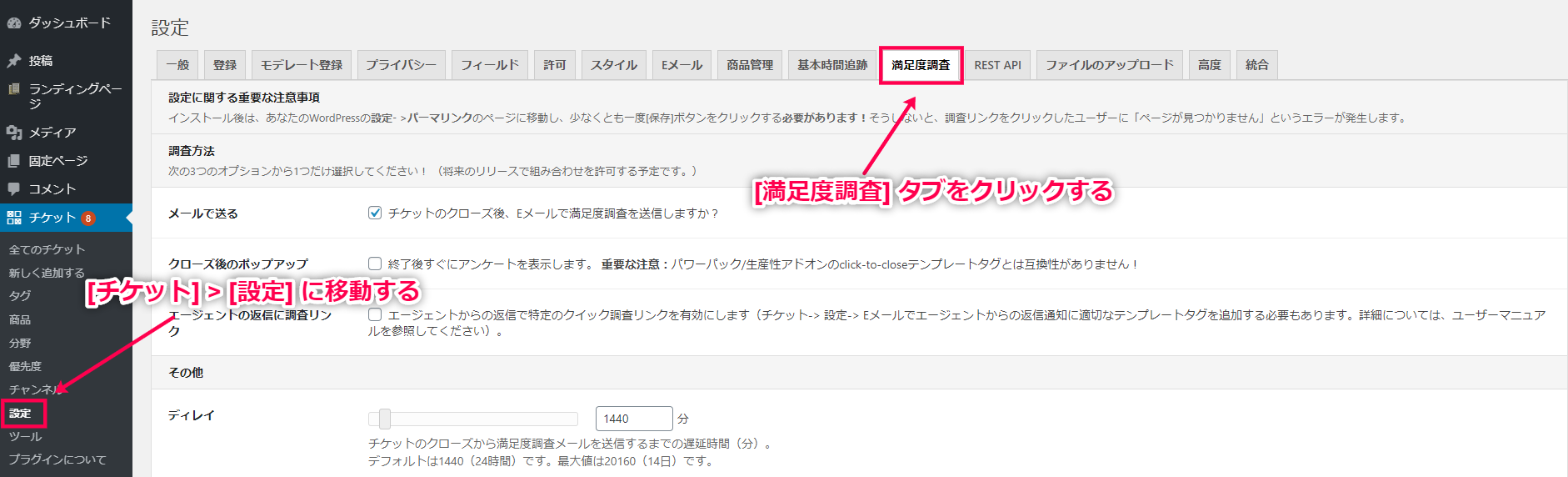The image size is (1568, 477).
Task: Open the 設定 submenu link
Action: point(21,413)
